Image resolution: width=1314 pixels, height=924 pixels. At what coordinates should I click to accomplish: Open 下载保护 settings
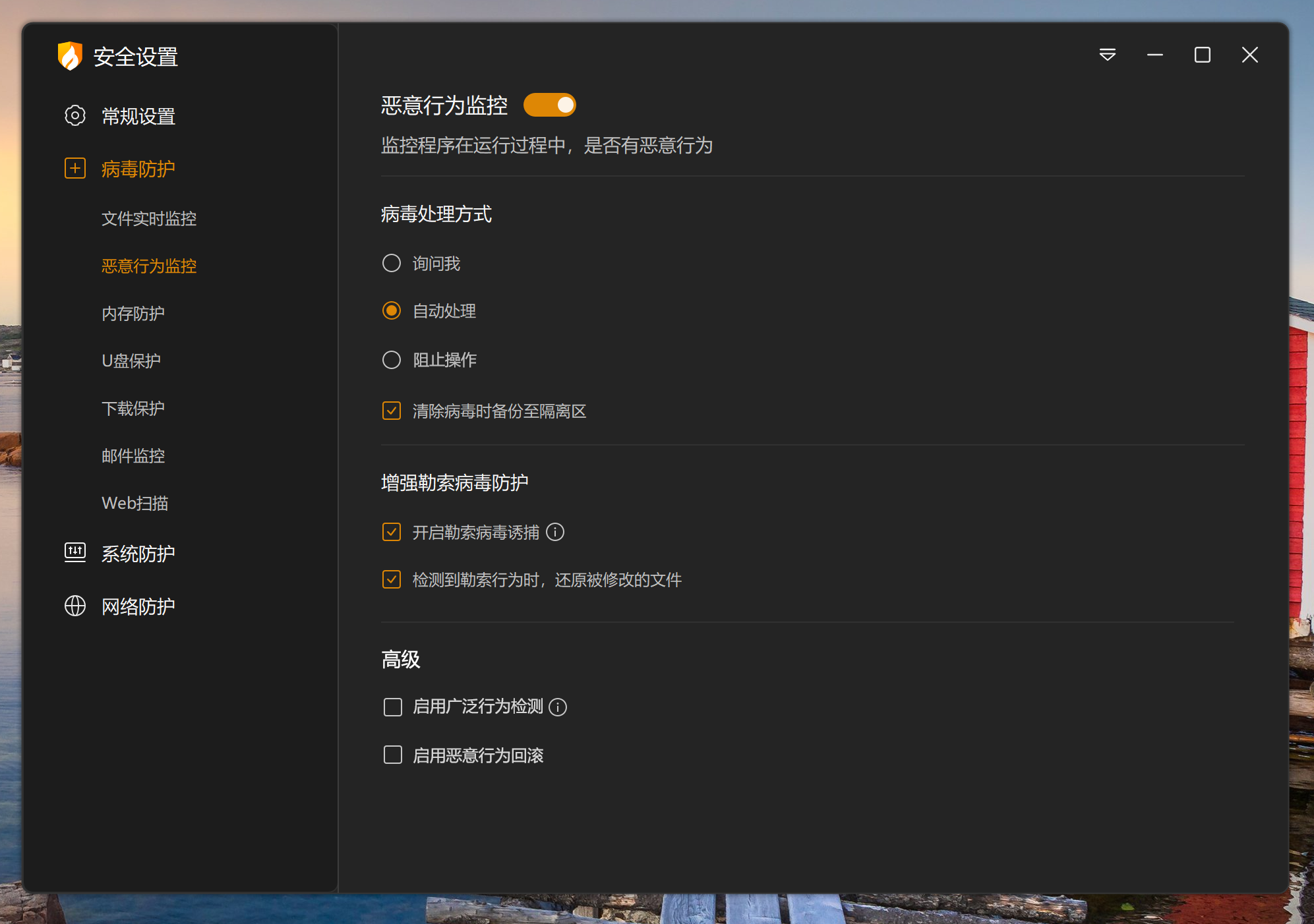pos(133,408)
